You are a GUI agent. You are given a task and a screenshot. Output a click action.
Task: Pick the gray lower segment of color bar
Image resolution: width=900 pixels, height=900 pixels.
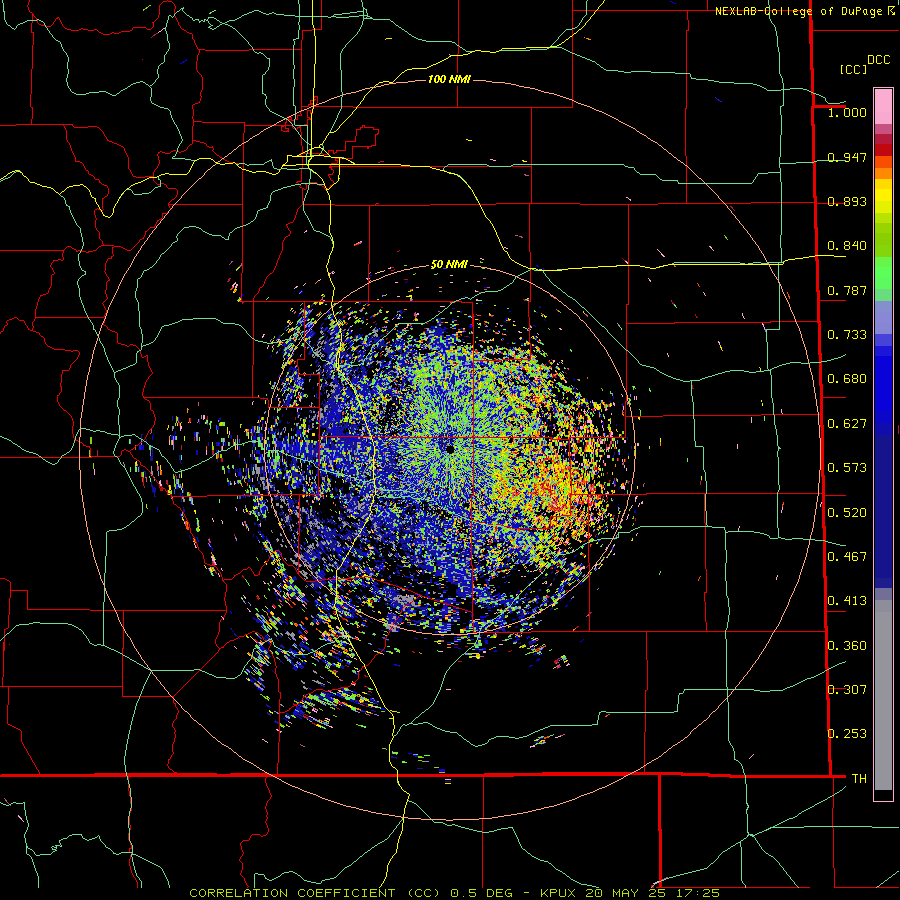point(883,695)
